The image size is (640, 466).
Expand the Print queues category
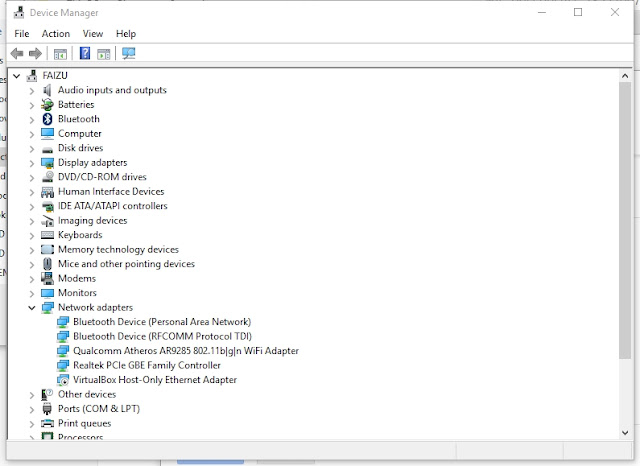[x=32, y=424]
